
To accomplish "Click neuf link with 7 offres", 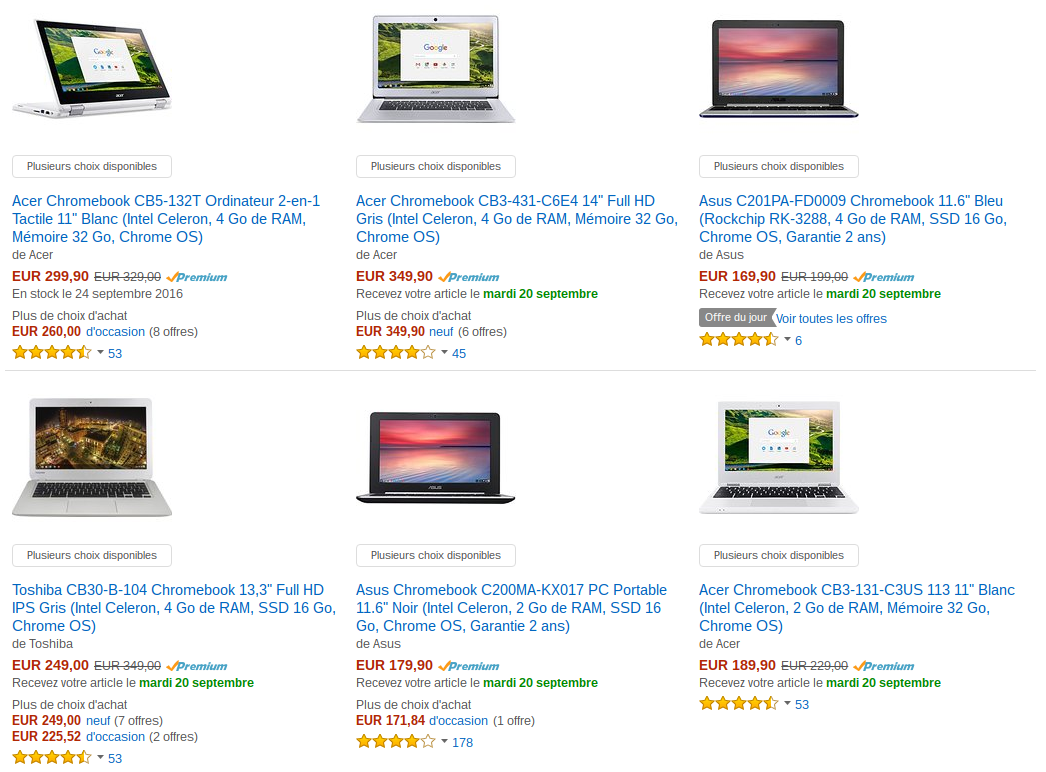I will pyautogui.click(x=98, y=721).
